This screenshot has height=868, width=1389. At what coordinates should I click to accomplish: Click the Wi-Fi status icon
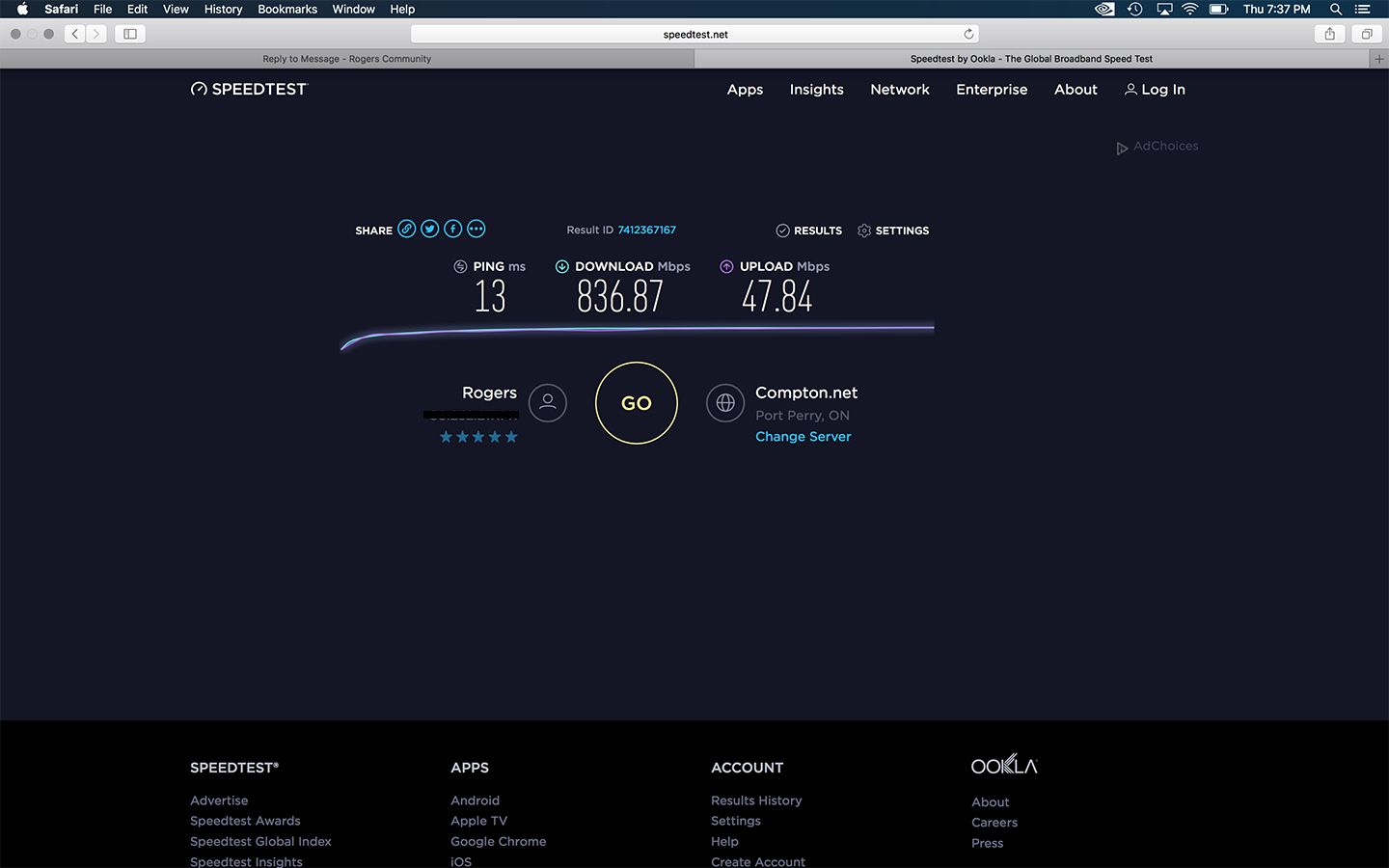1190,9
